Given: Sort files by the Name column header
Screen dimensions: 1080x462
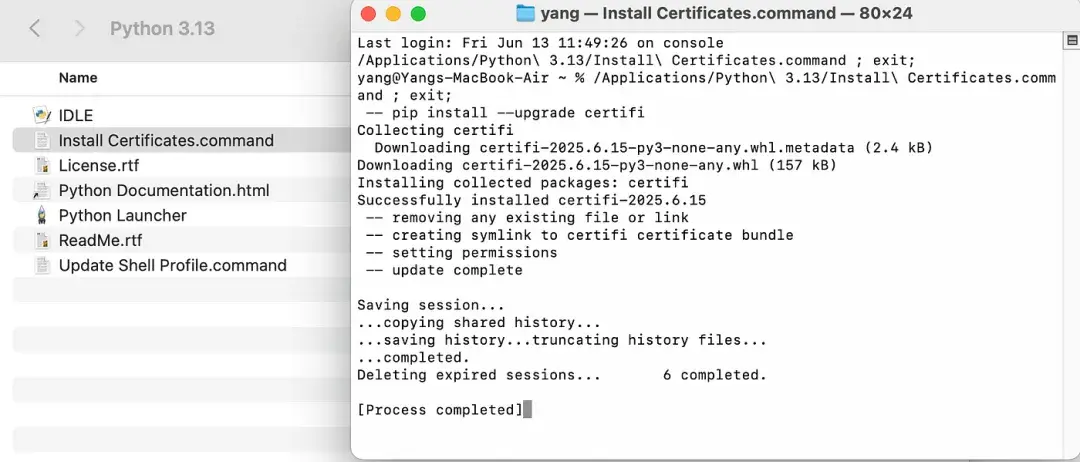Looking at the screenshot, I should tap(78, 77).
